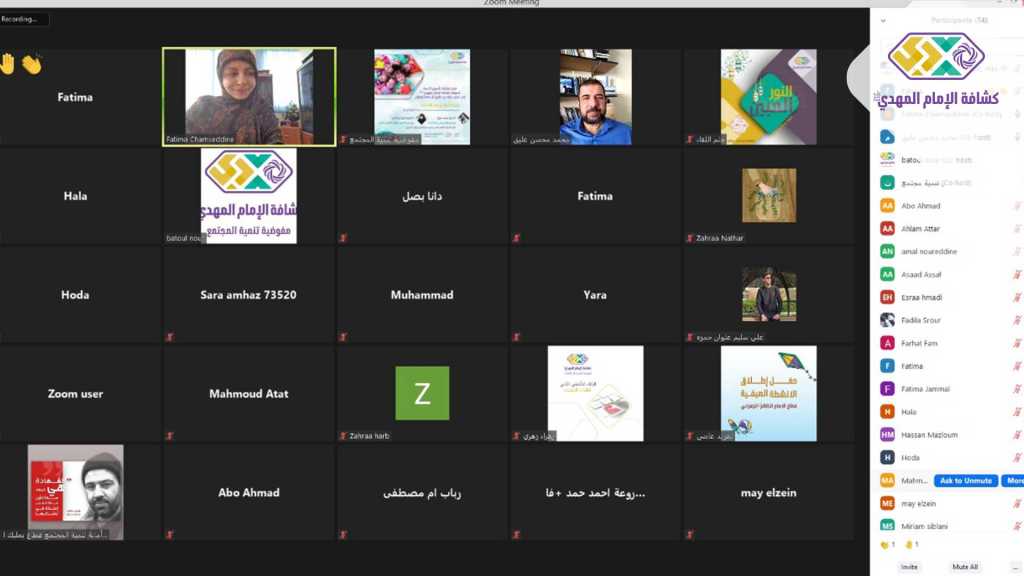
Task: Toggle the mute icon for may elzein
Action: pyautogui.click(x=1017, y=503)
